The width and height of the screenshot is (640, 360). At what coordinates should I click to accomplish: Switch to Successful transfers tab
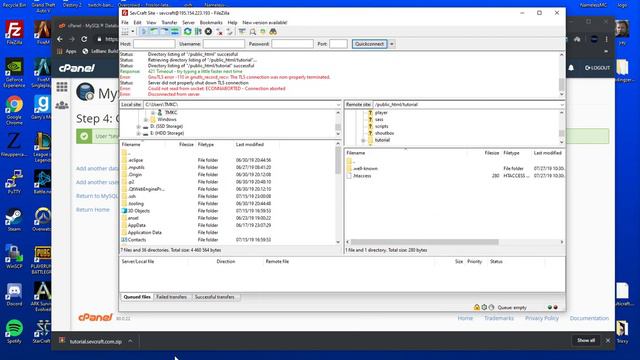pyautogui.click(x=215, y=297)
